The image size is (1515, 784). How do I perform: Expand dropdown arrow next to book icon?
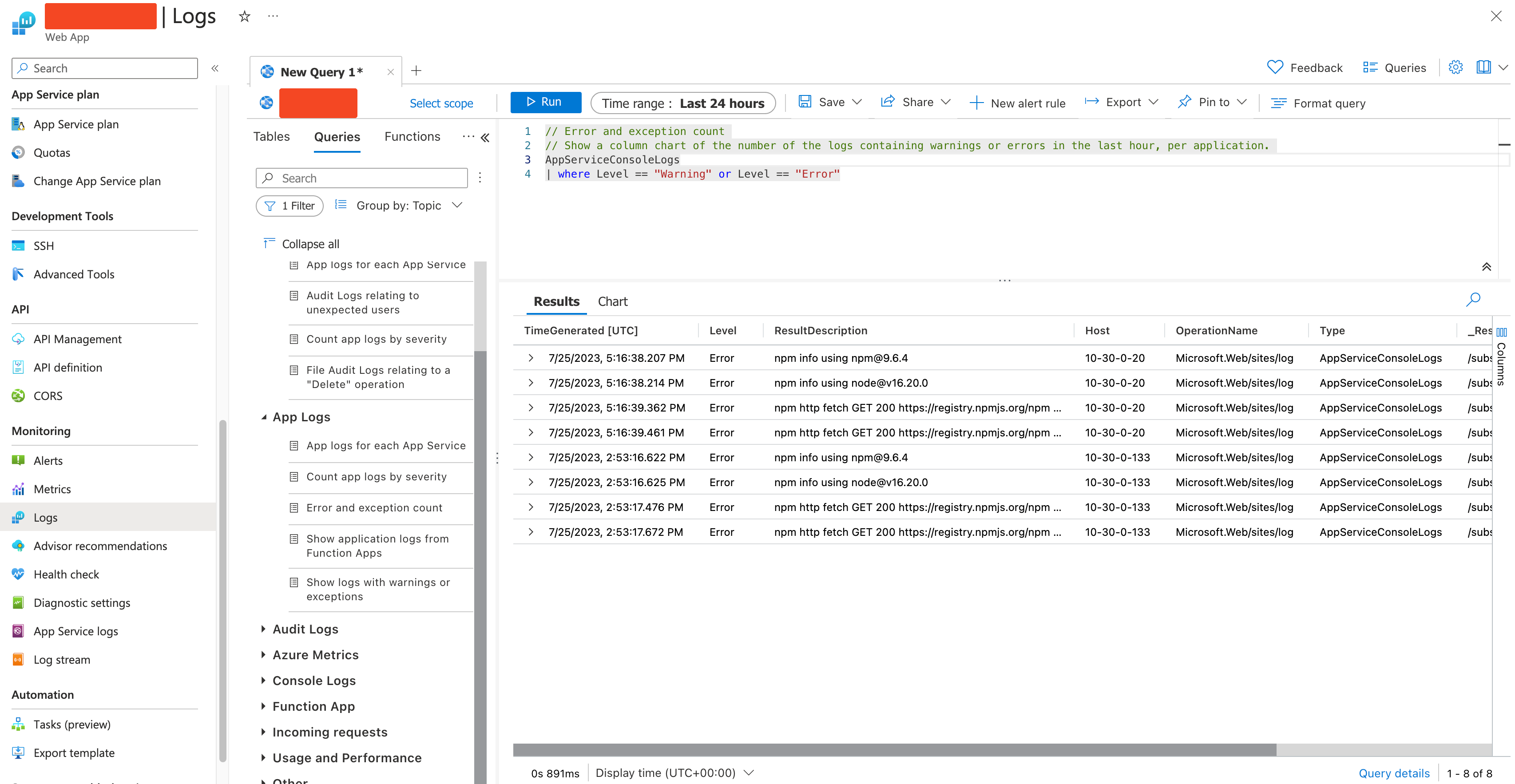tap(1503, 67)
